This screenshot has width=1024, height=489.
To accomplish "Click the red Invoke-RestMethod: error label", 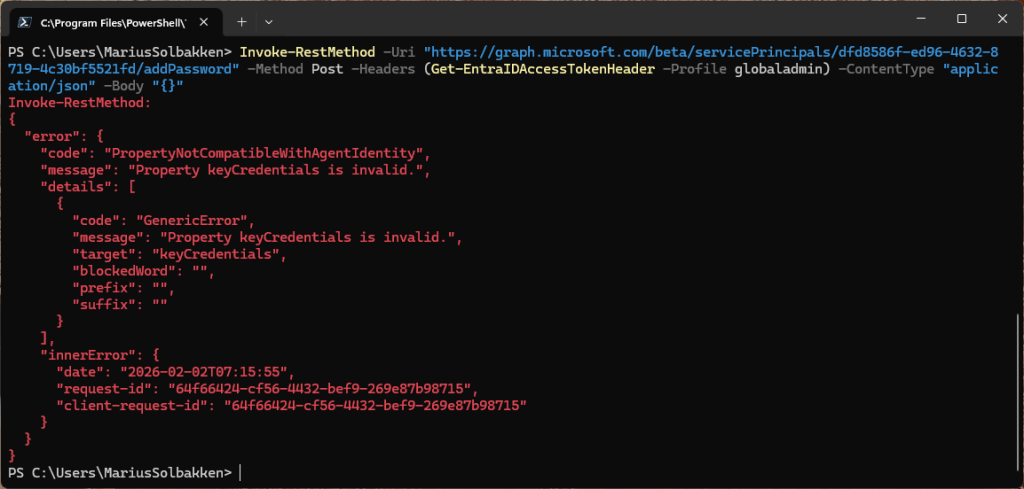I will click(79, 102).
